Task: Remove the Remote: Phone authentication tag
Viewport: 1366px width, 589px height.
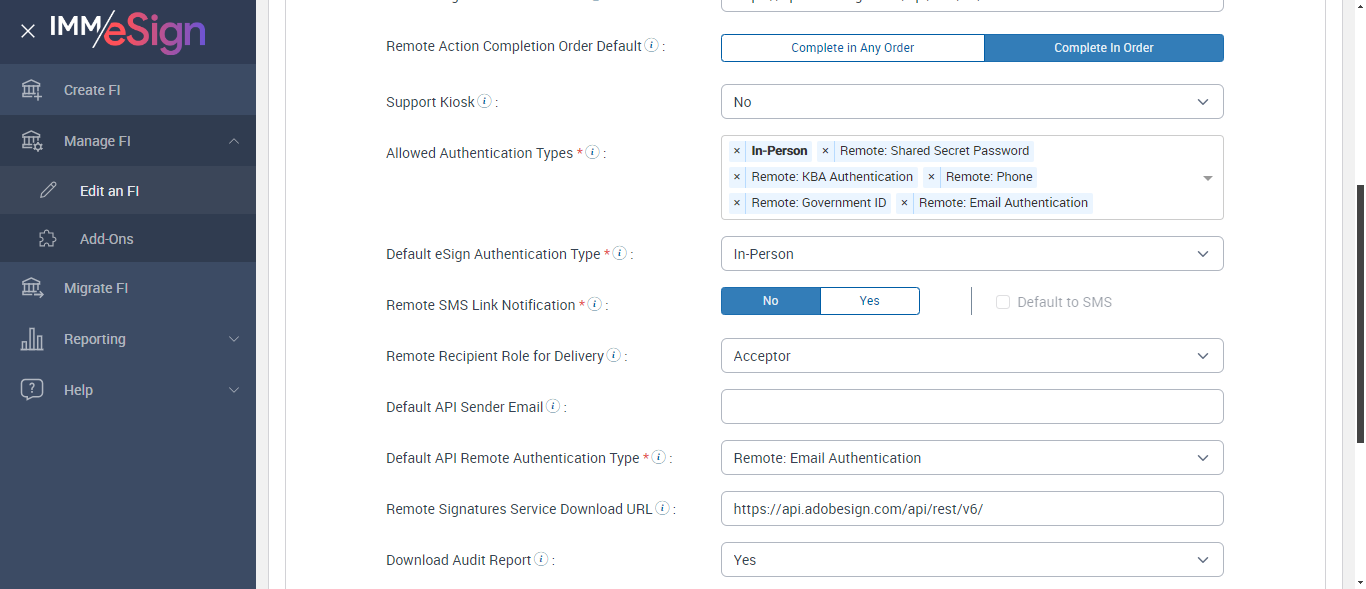Action: coord(931,177)
